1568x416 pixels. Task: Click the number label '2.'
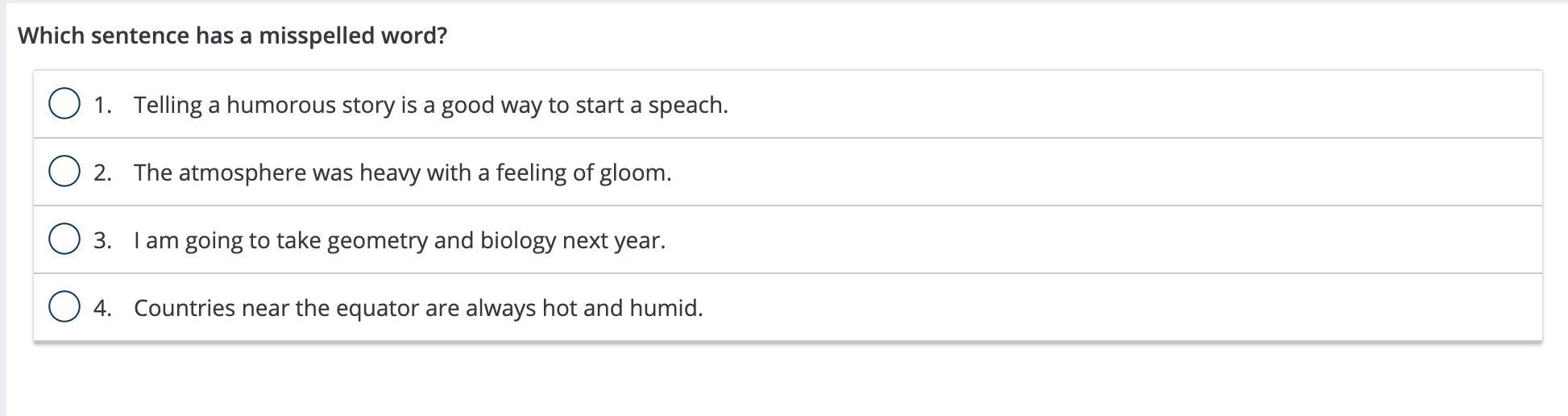pyautogui.click(x=102, y=173)
